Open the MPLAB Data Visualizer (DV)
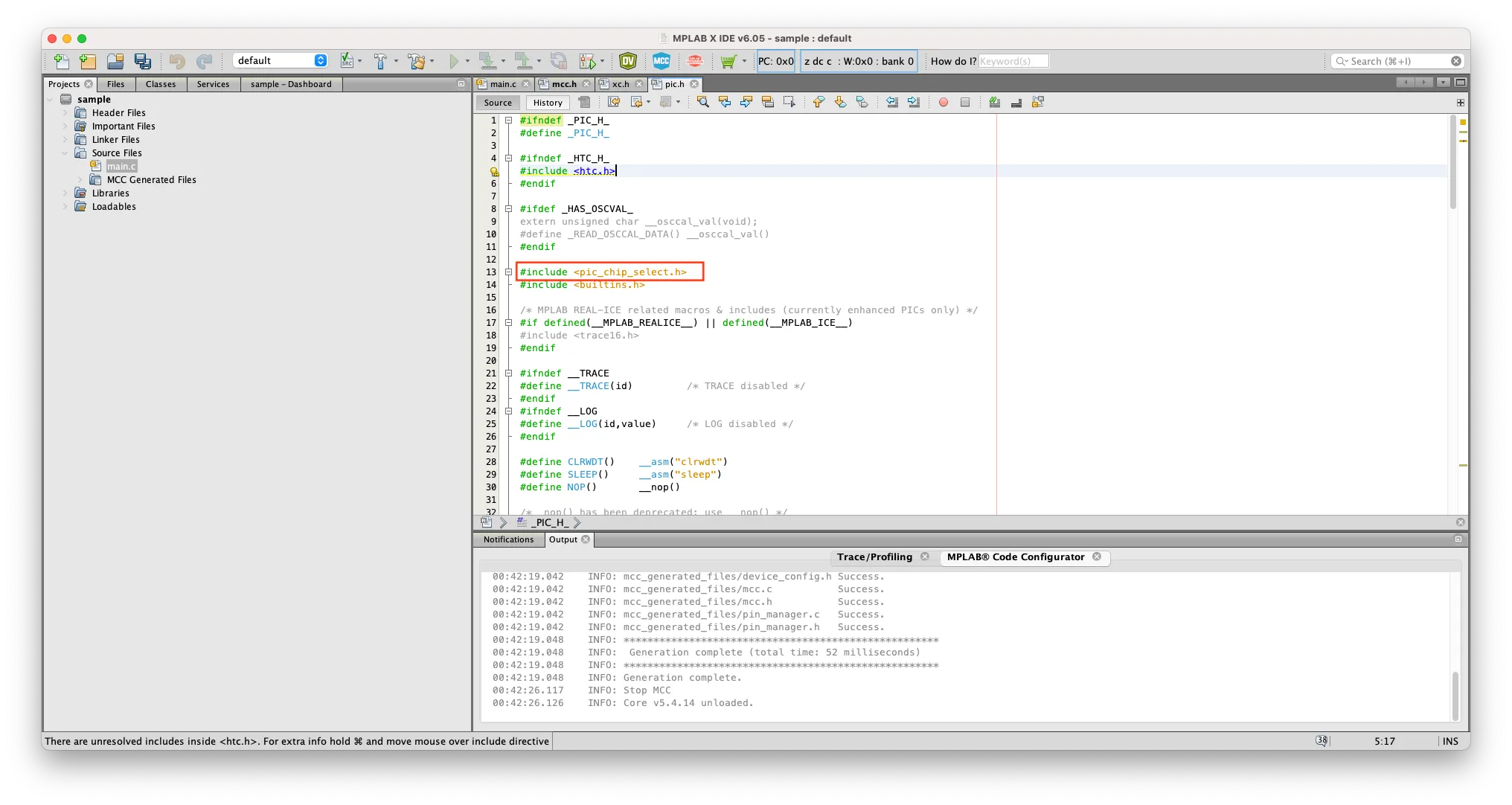Viewport: 1512px width, 805px height. point(628,61)
